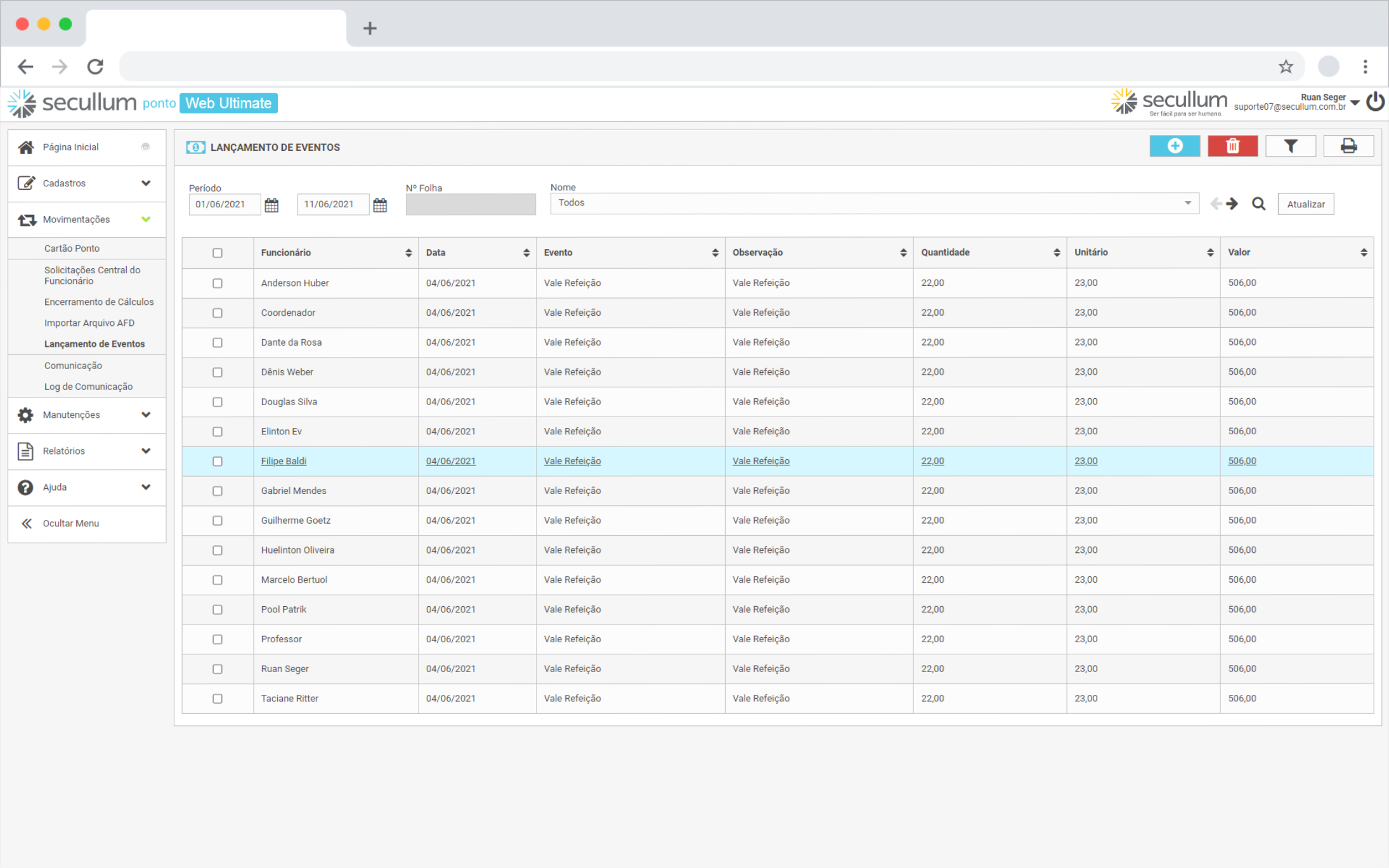
Task: Toggle the select-all header checkbox
Action: pyautogui.click(x=218, y=253)
